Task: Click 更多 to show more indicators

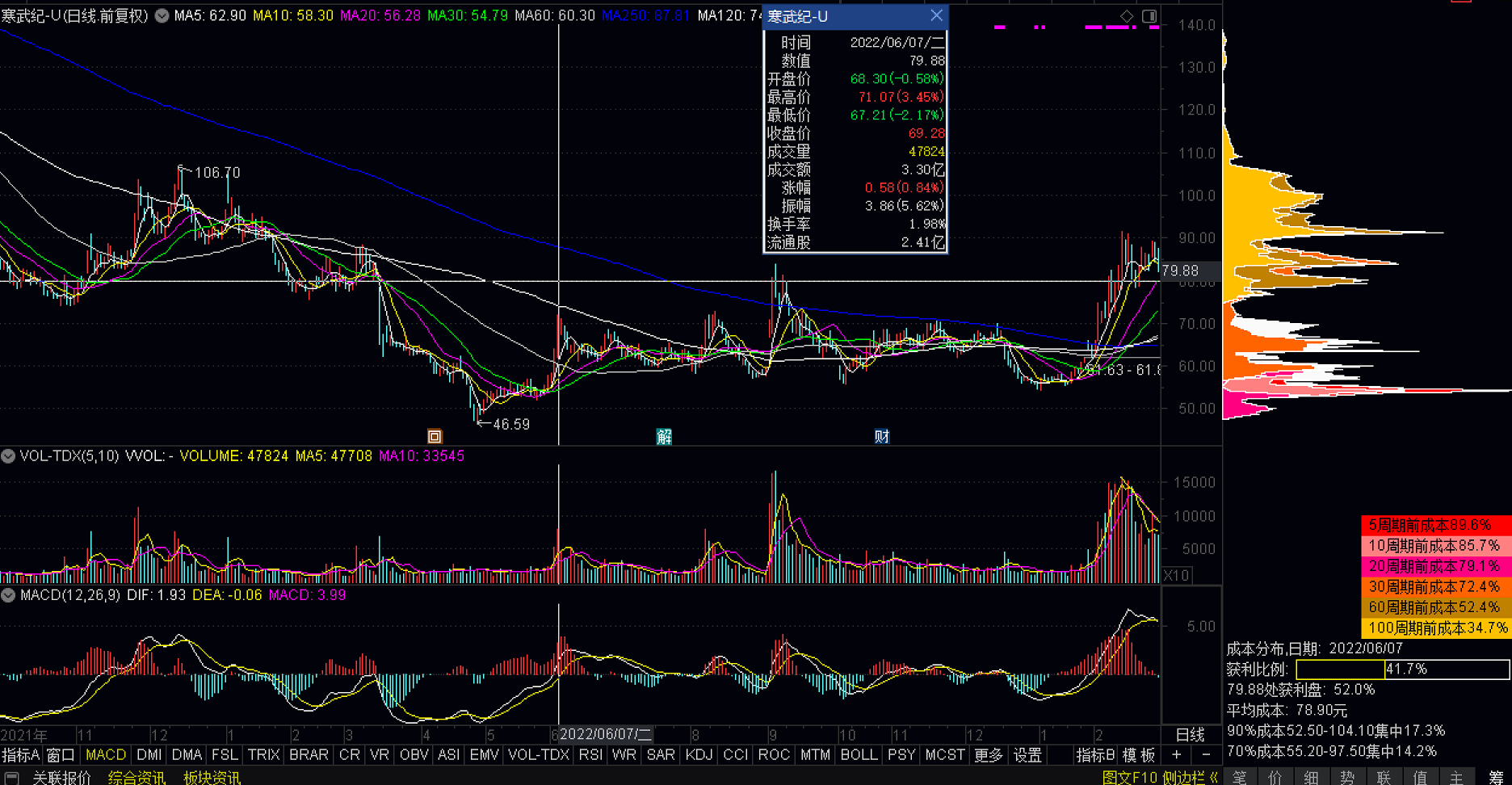Action: tap(988, 754)
